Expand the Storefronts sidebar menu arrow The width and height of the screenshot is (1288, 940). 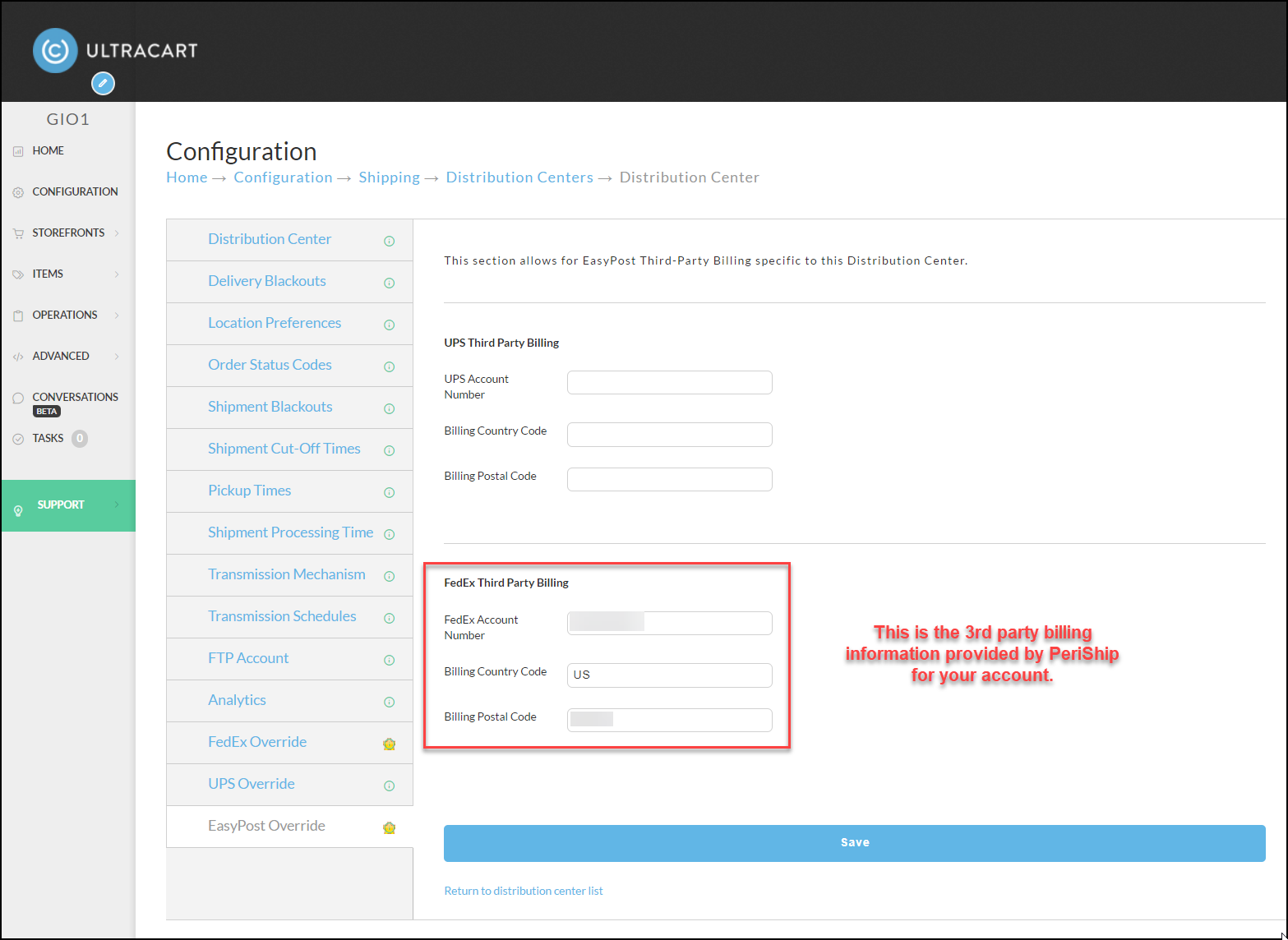pyautogui.click(x=117, y=233)
